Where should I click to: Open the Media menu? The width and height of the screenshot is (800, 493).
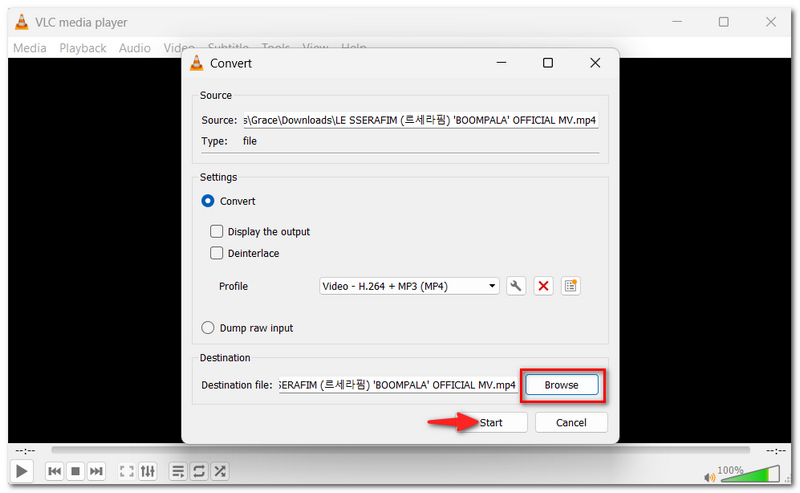[x=30, y=48]
